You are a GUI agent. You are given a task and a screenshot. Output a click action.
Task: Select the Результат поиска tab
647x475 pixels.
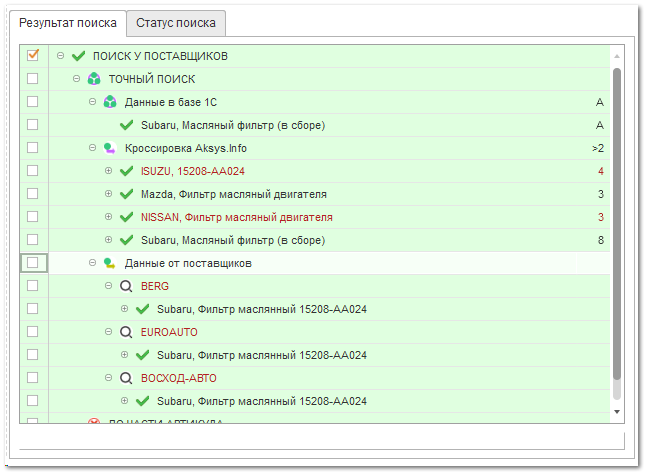pos(68,23)
